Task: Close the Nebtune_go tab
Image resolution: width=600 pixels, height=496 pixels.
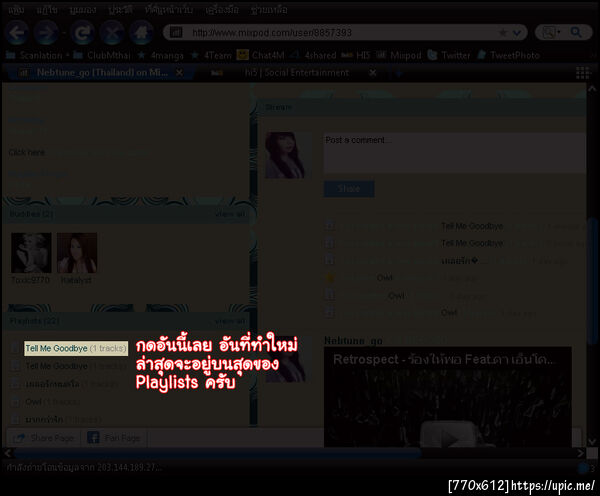Action: [x=179, y=72]
